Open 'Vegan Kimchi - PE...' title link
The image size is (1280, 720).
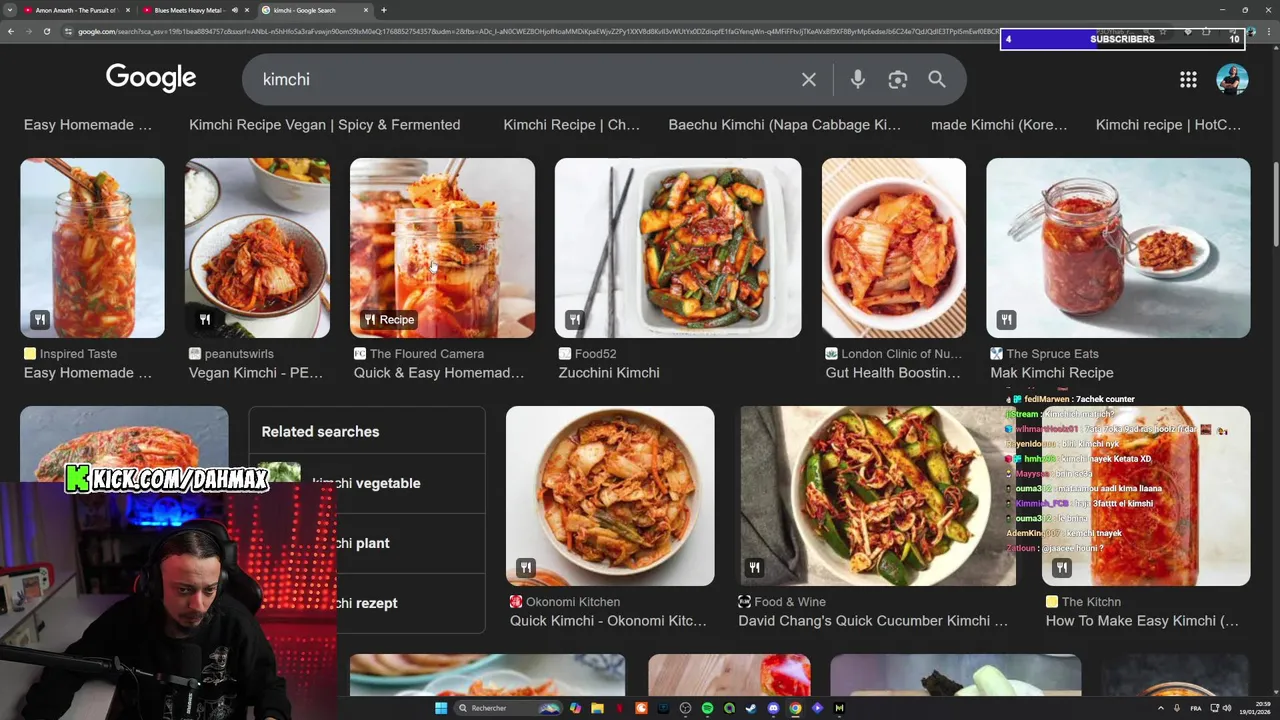click(x=256, y=373)
